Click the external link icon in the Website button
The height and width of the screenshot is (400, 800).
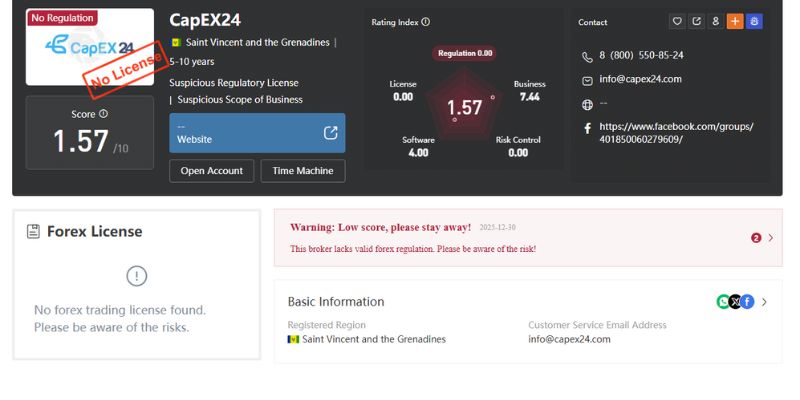(x=331, y=133)
